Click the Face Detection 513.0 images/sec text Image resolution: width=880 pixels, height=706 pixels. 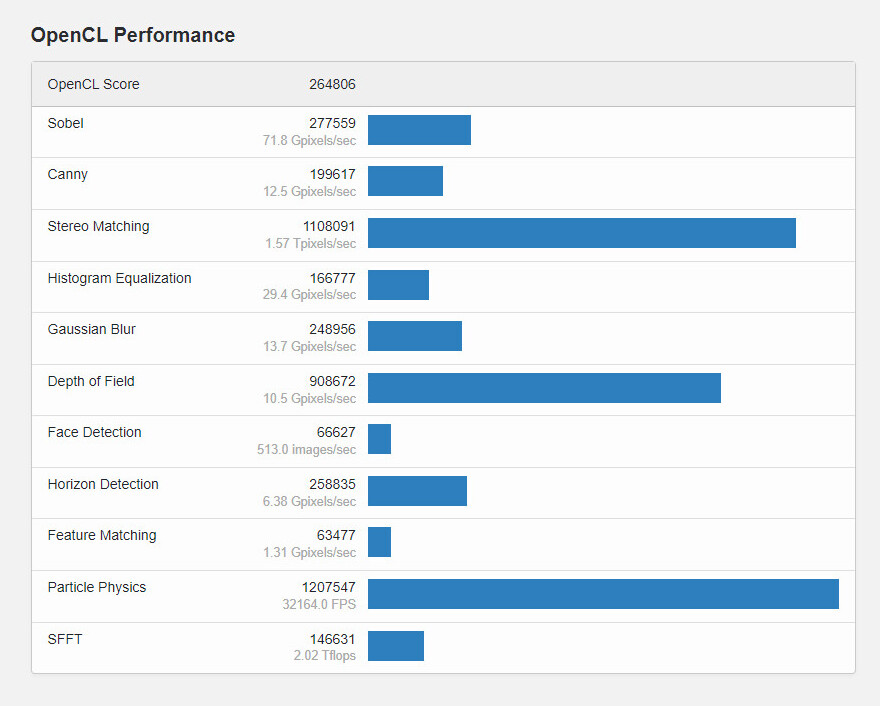306,449
